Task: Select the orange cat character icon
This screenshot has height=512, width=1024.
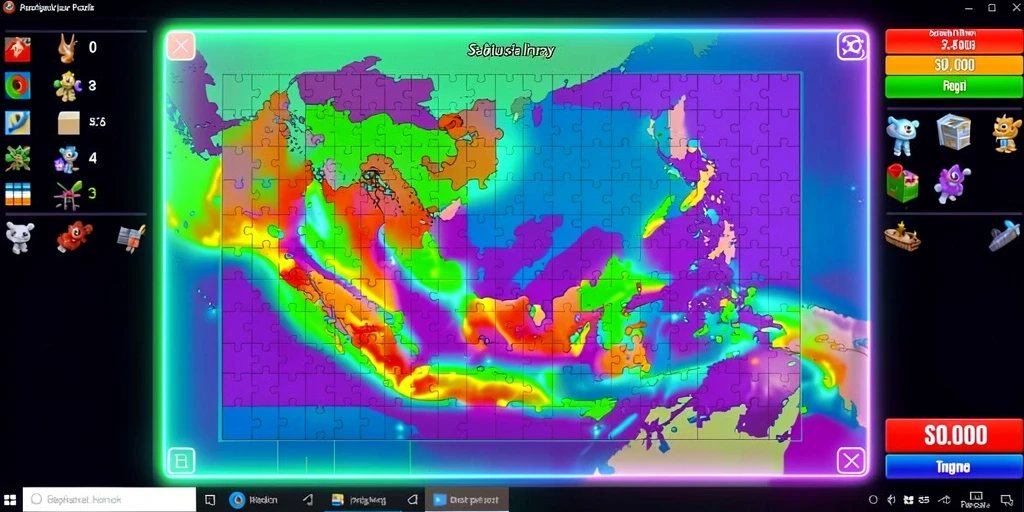Action: point(1006,133)
